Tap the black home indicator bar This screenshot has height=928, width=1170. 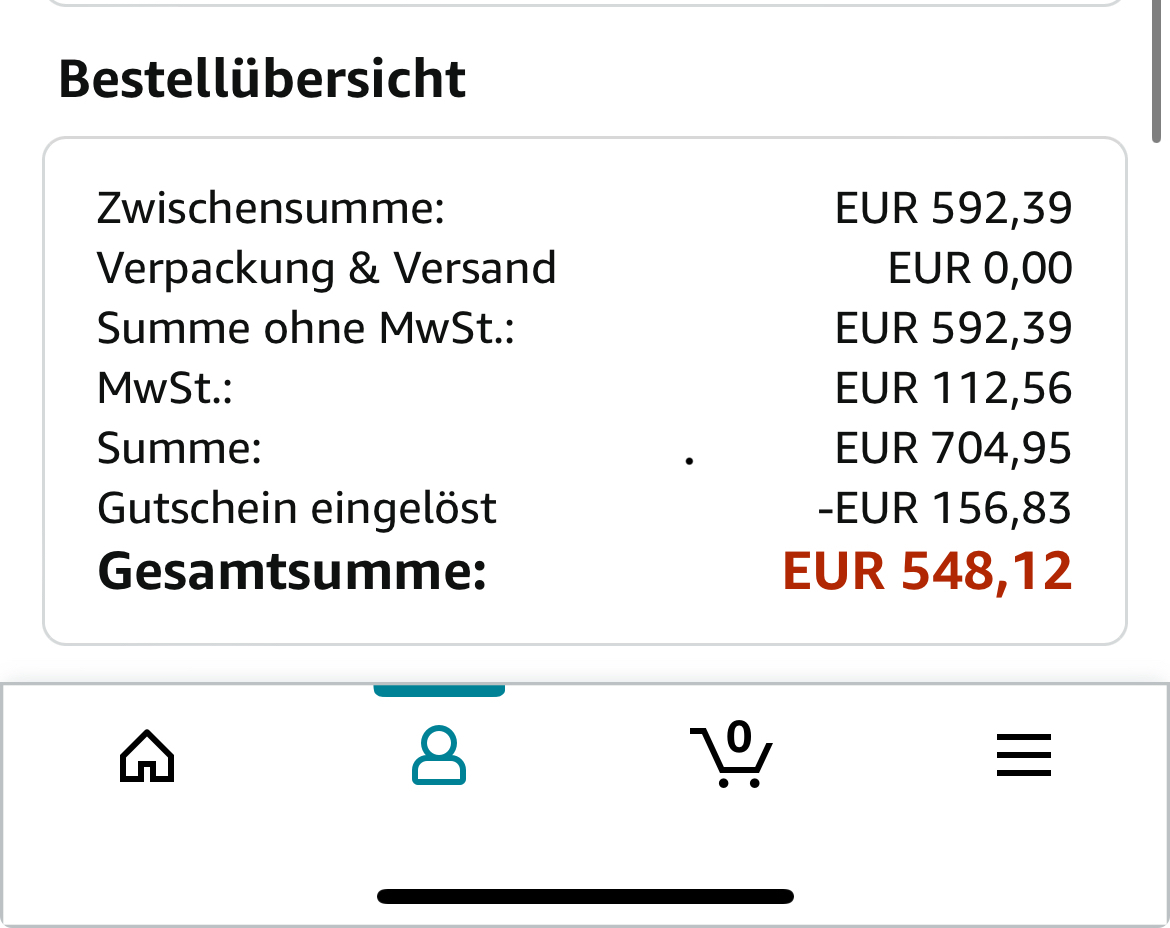click(x=585, y=896)
